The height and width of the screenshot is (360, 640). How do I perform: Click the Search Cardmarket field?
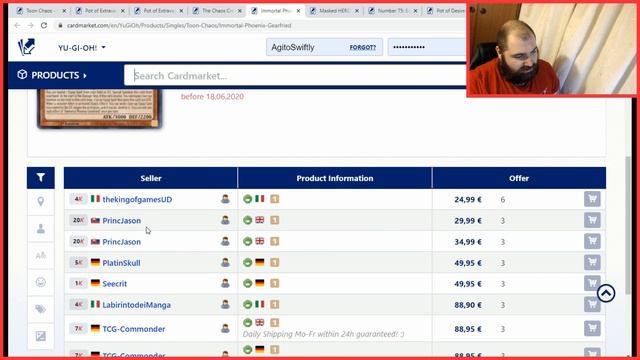295,76
